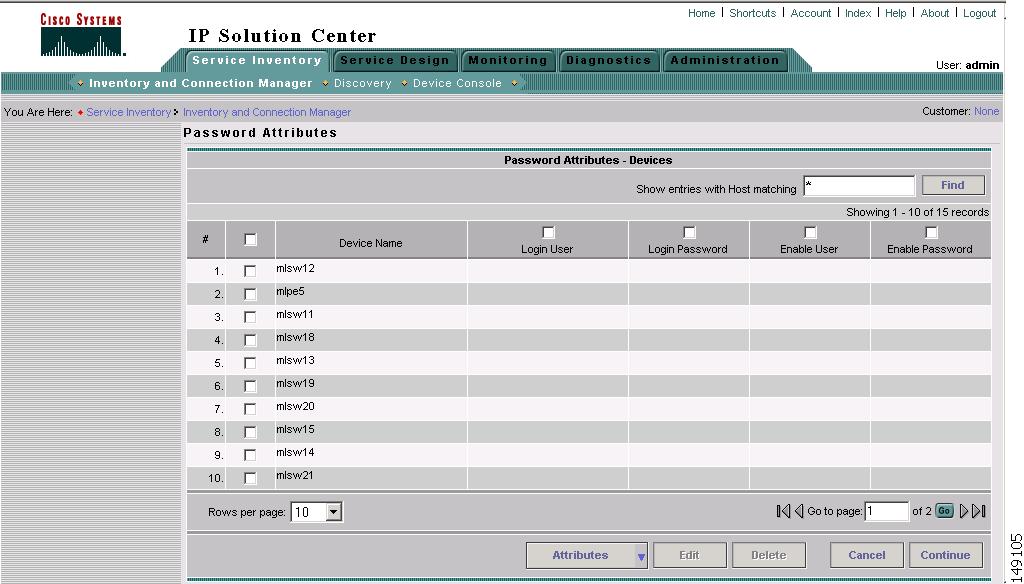Switch to Service Design tab
Screen dimensions: 1024x584
pos(394,60)
